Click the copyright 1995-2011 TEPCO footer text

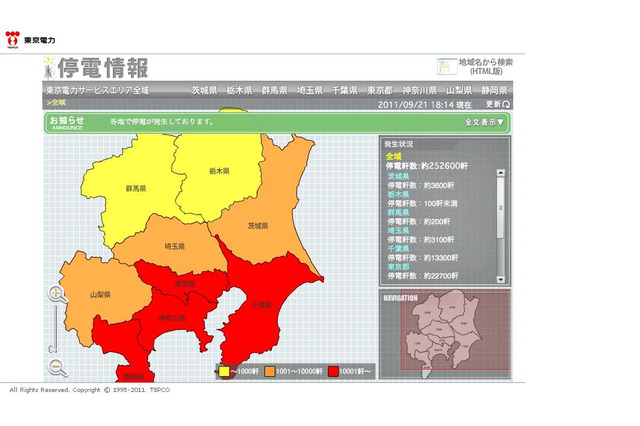tap(89, 390)
